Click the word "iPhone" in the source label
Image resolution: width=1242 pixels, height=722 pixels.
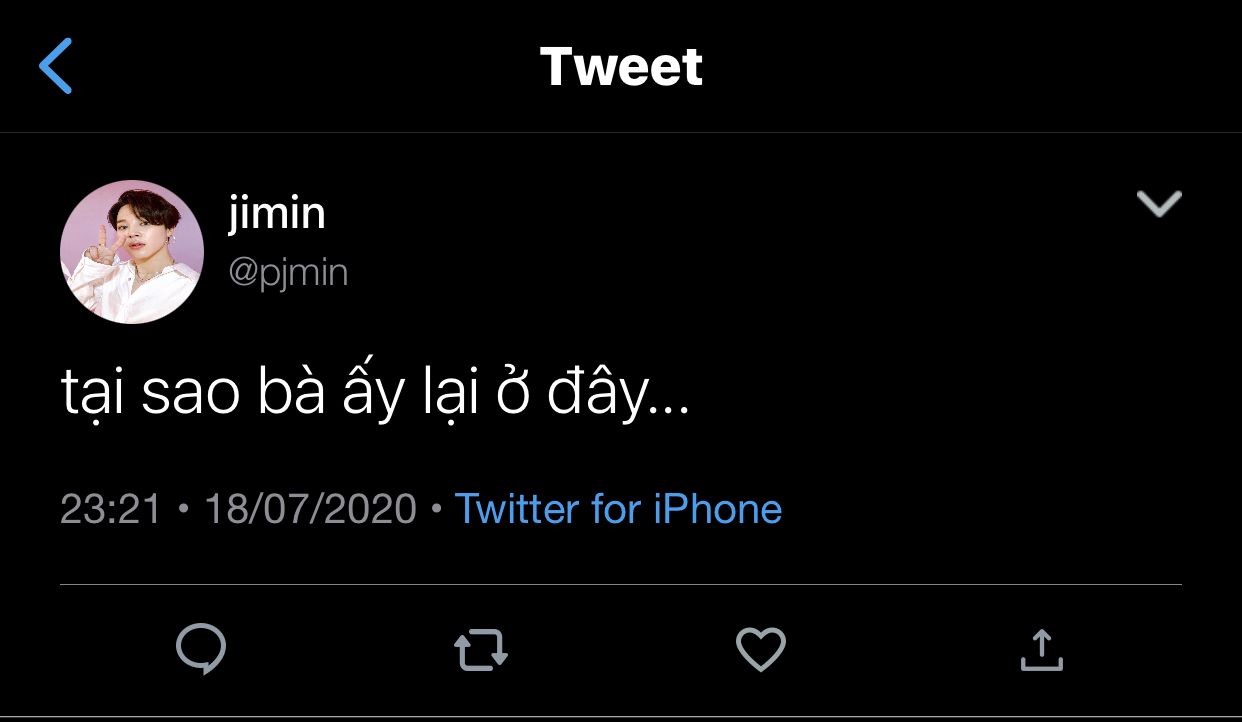coord(717,509)
